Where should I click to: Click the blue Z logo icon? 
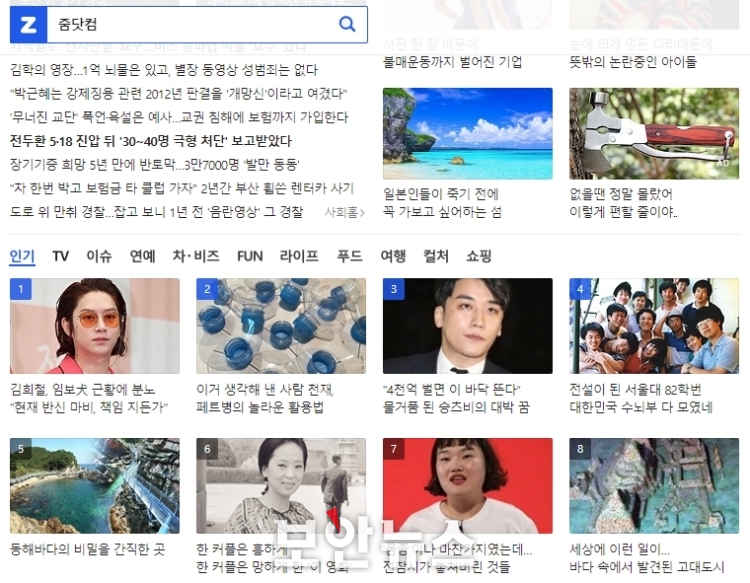tap(28, 25)
